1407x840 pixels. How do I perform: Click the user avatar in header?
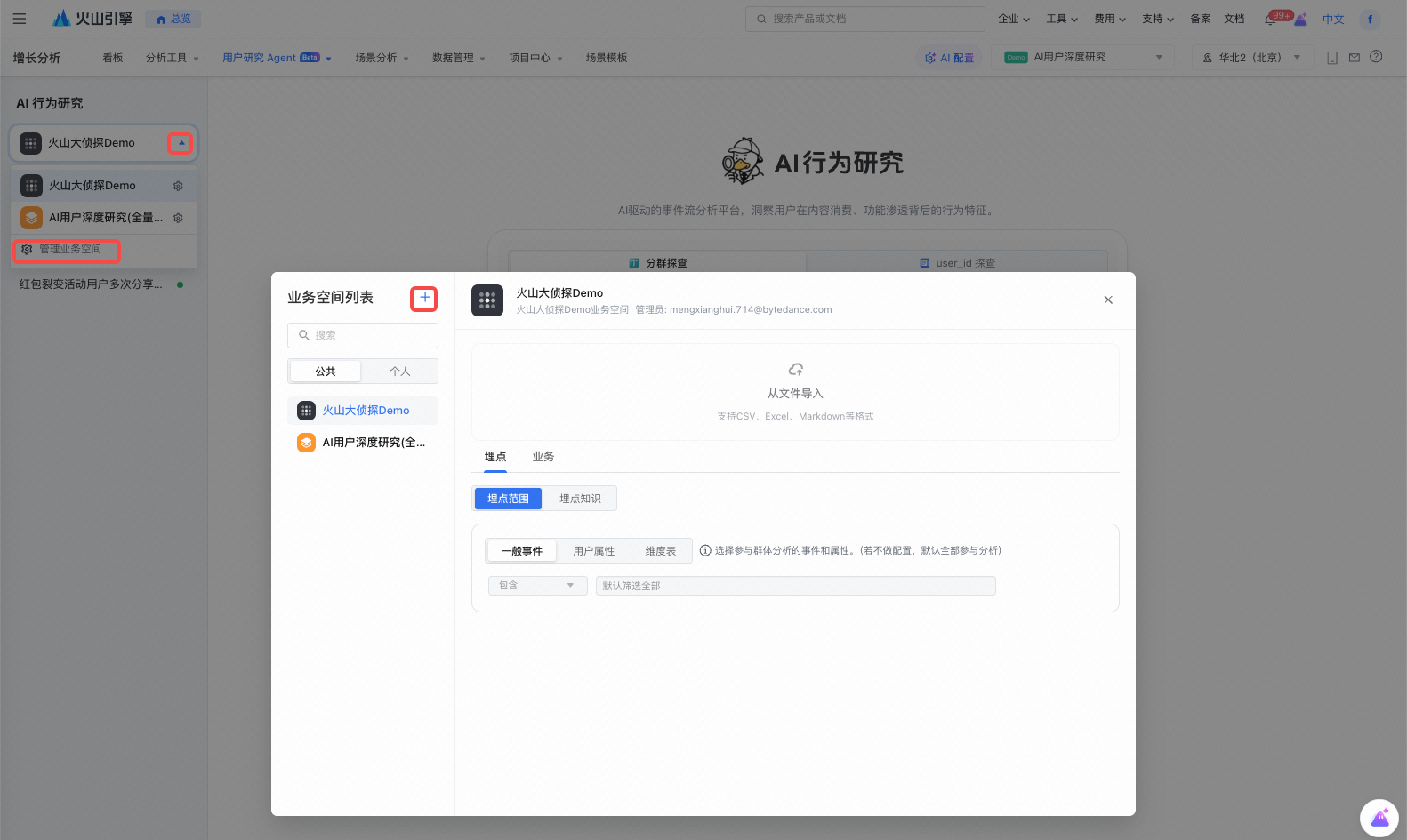coord(1370,19)
